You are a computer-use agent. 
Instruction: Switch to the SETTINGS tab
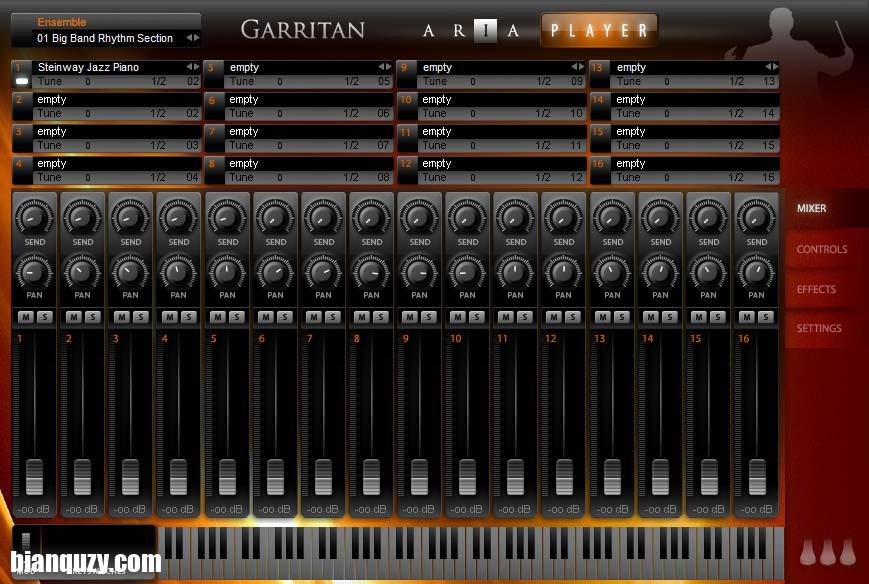819,328
